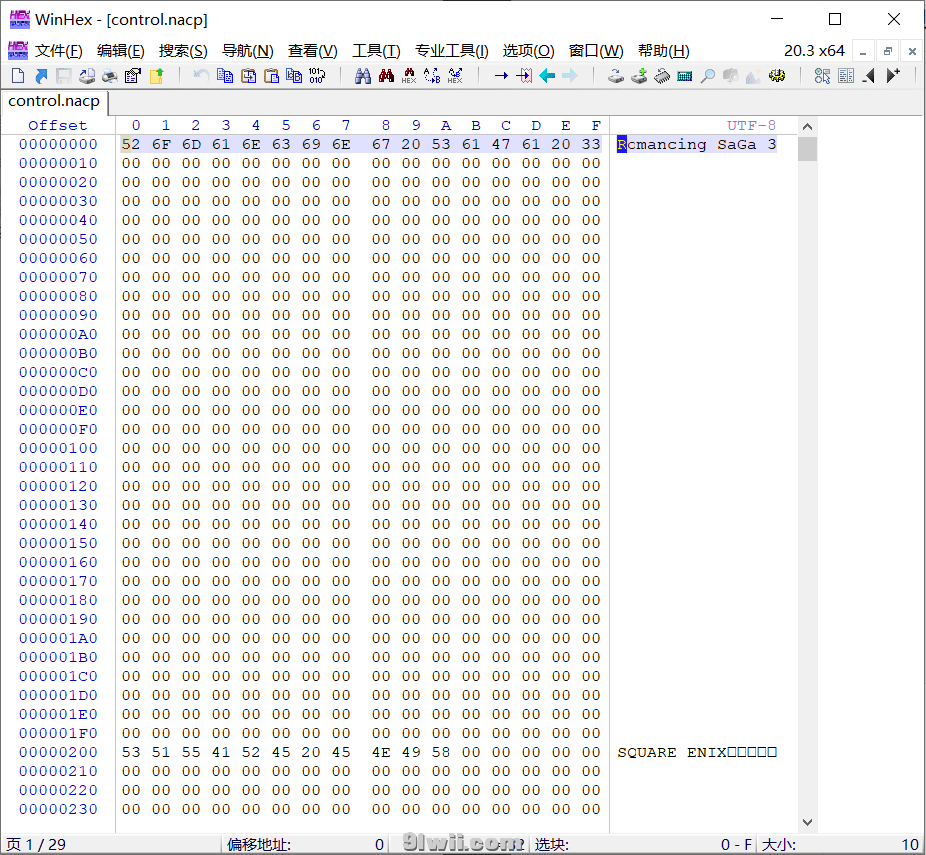The image size is (926, 855).
Task: Click the HEX search icon next to the red binoculars
Action: (409, 76)
